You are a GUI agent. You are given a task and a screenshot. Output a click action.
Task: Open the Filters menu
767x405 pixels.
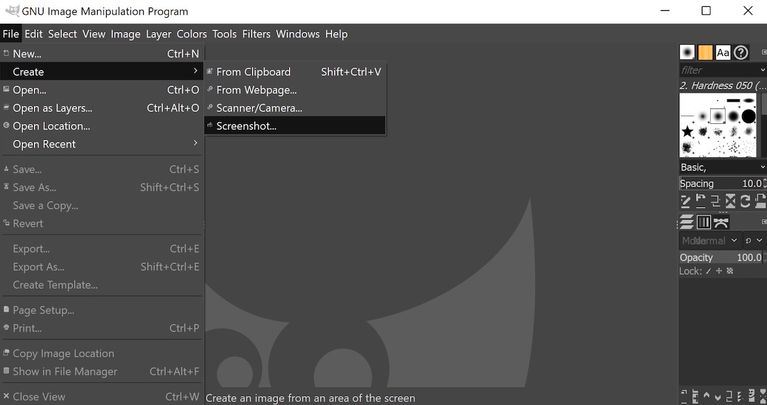[256, 34]
